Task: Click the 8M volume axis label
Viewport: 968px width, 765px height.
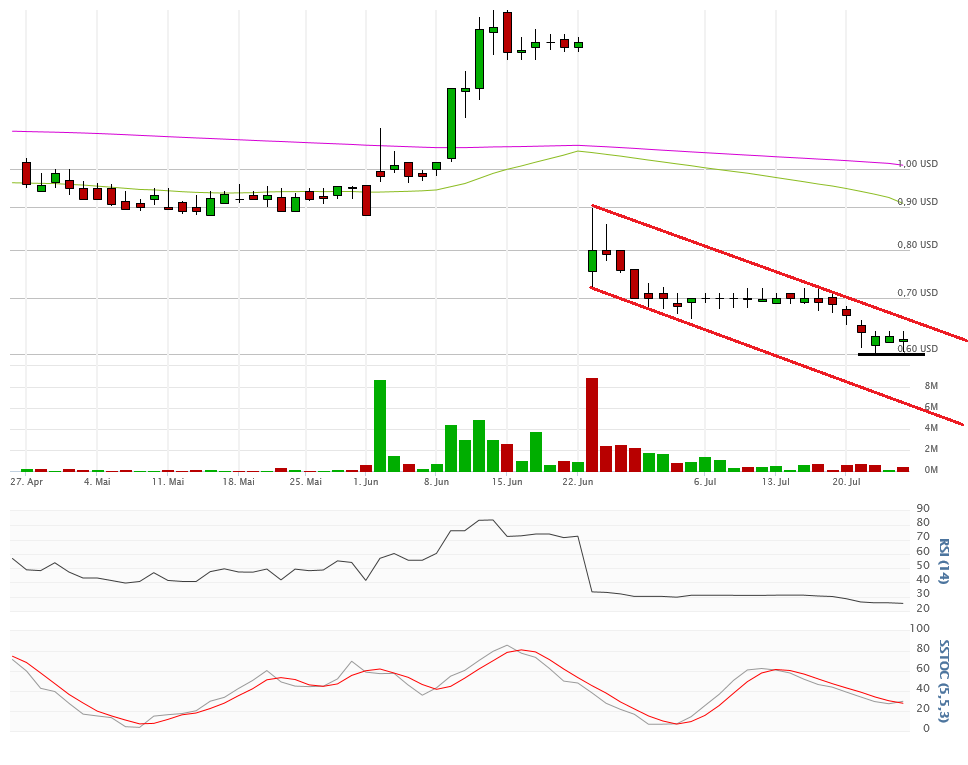Action: coord(931,386)
